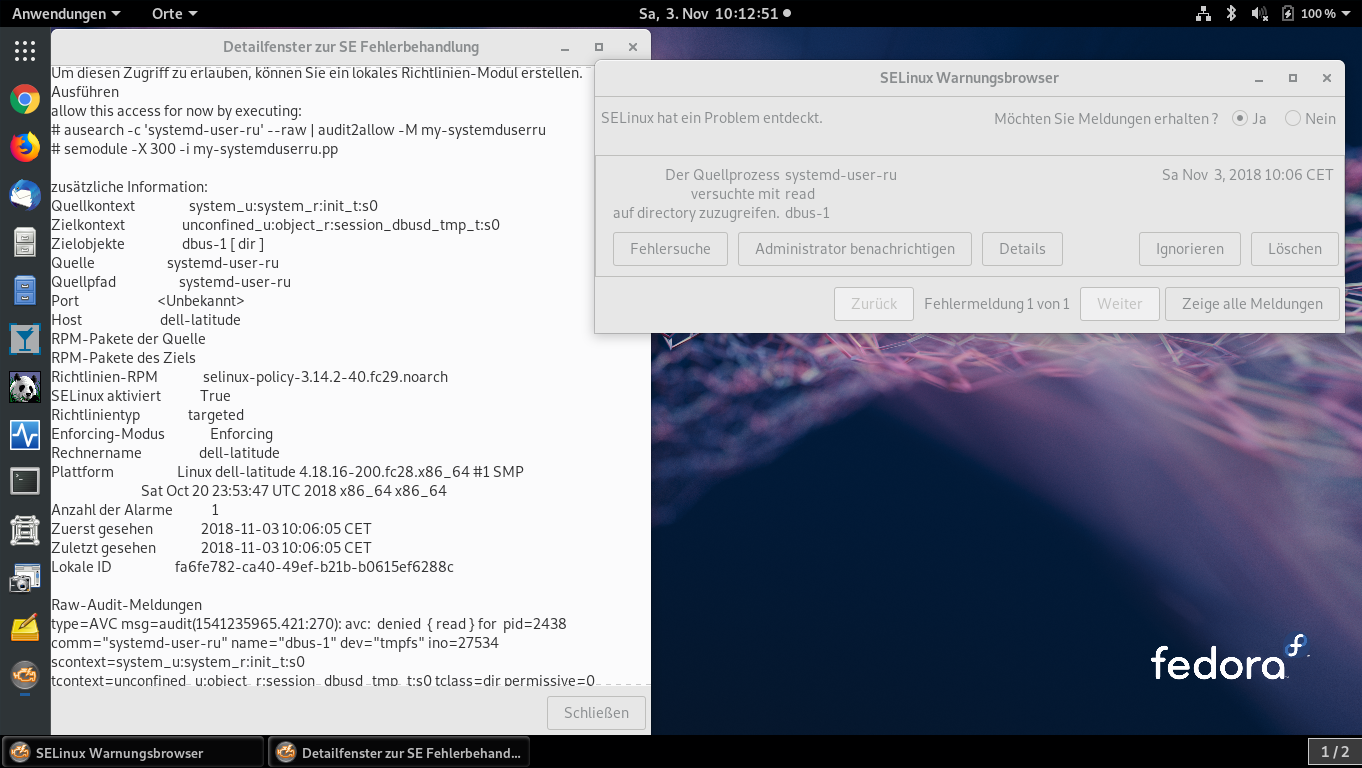Screen dimensions: 1362x768
Task: Click the Schließen button
Action: pyautogui.click(x=596, y=713)
